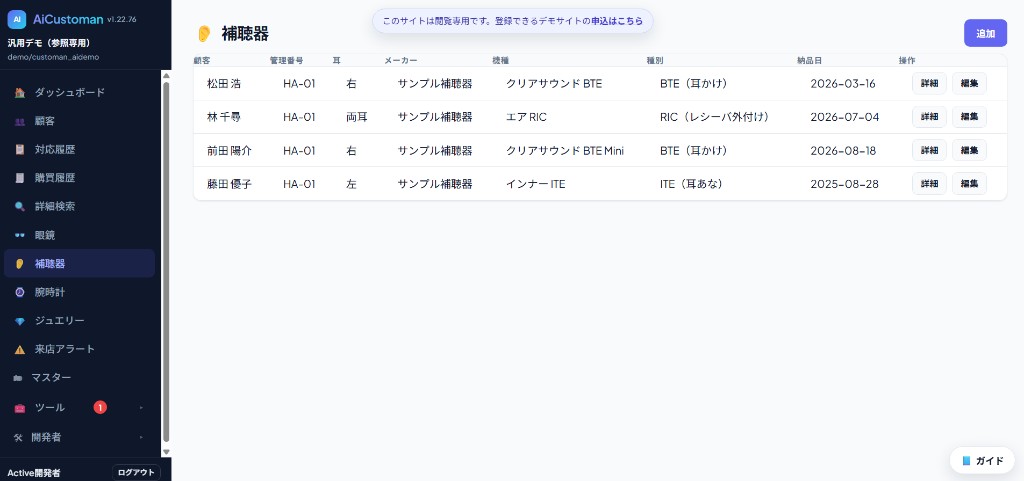
Task: Click the sidebar scroll up arrow
Action: pyautogui.click(x=166, y=76)
